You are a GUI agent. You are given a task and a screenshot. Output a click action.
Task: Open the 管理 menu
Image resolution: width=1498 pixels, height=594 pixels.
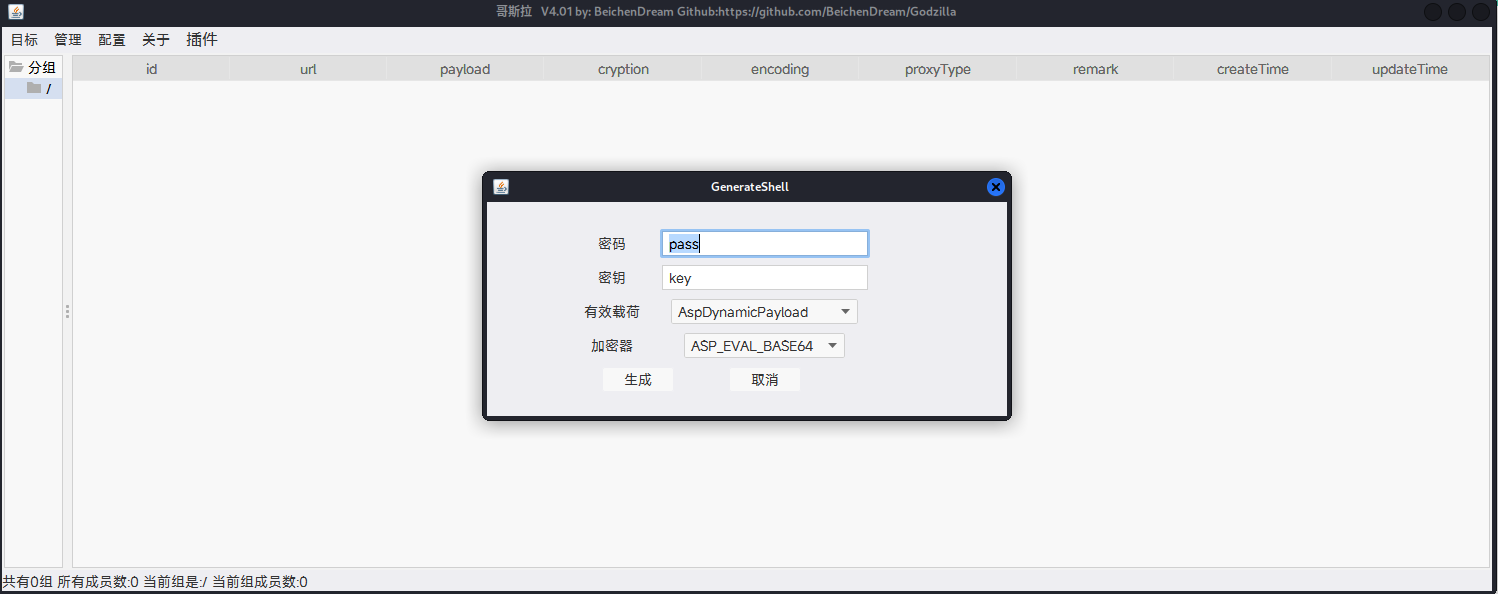[68, 40]
